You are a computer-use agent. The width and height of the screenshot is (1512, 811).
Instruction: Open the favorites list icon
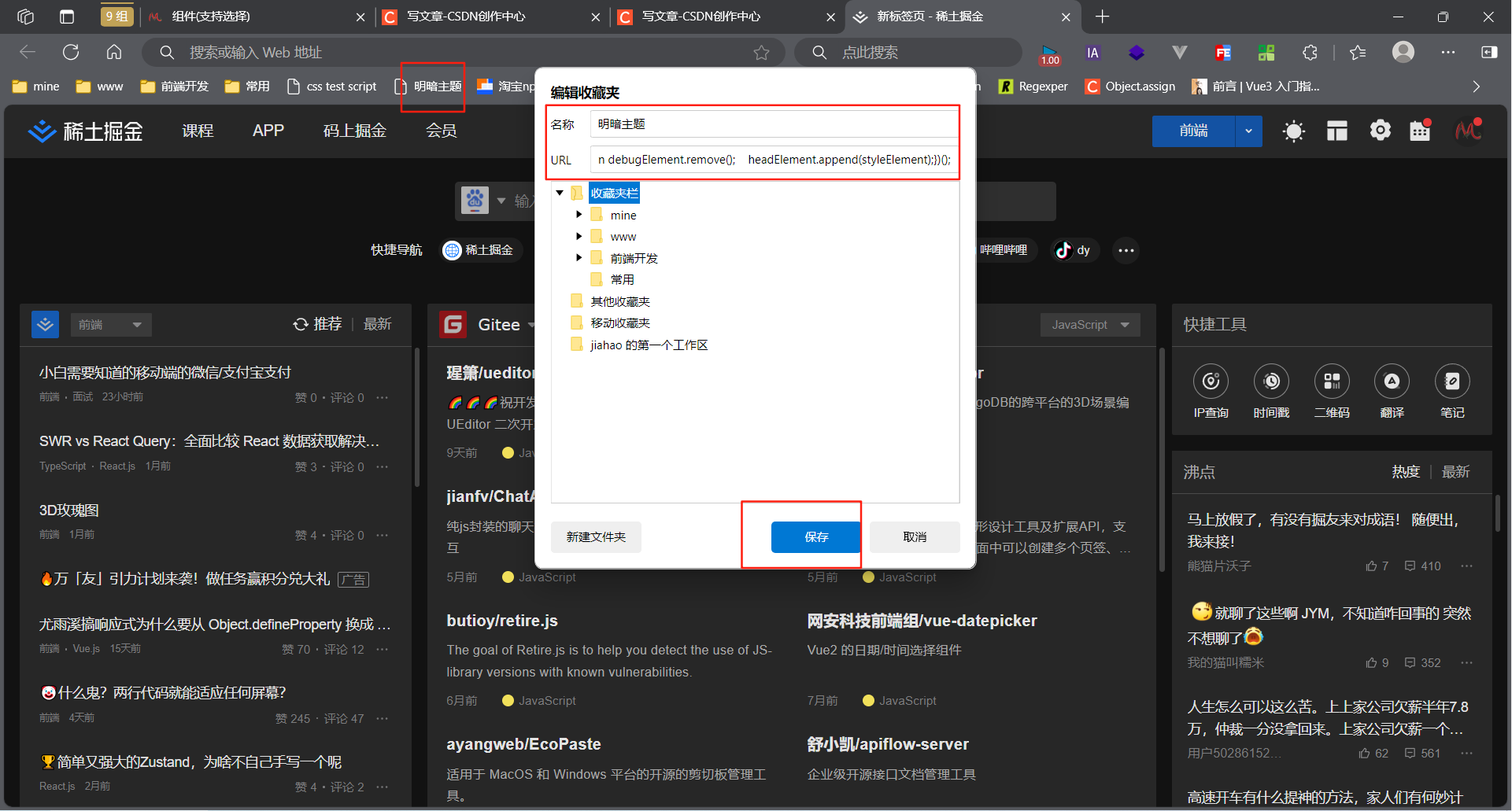tap(1358, 53)
